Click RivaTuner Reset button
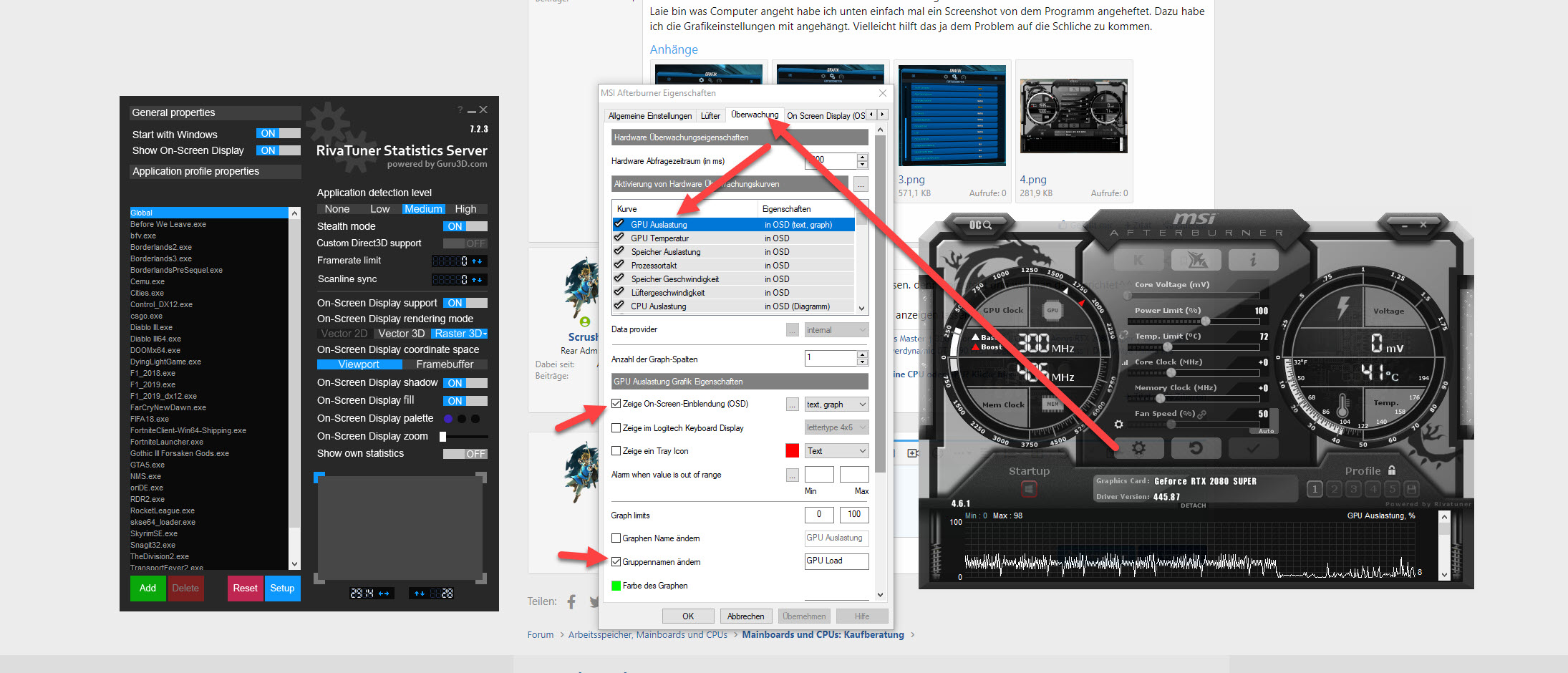 [245, 589]
